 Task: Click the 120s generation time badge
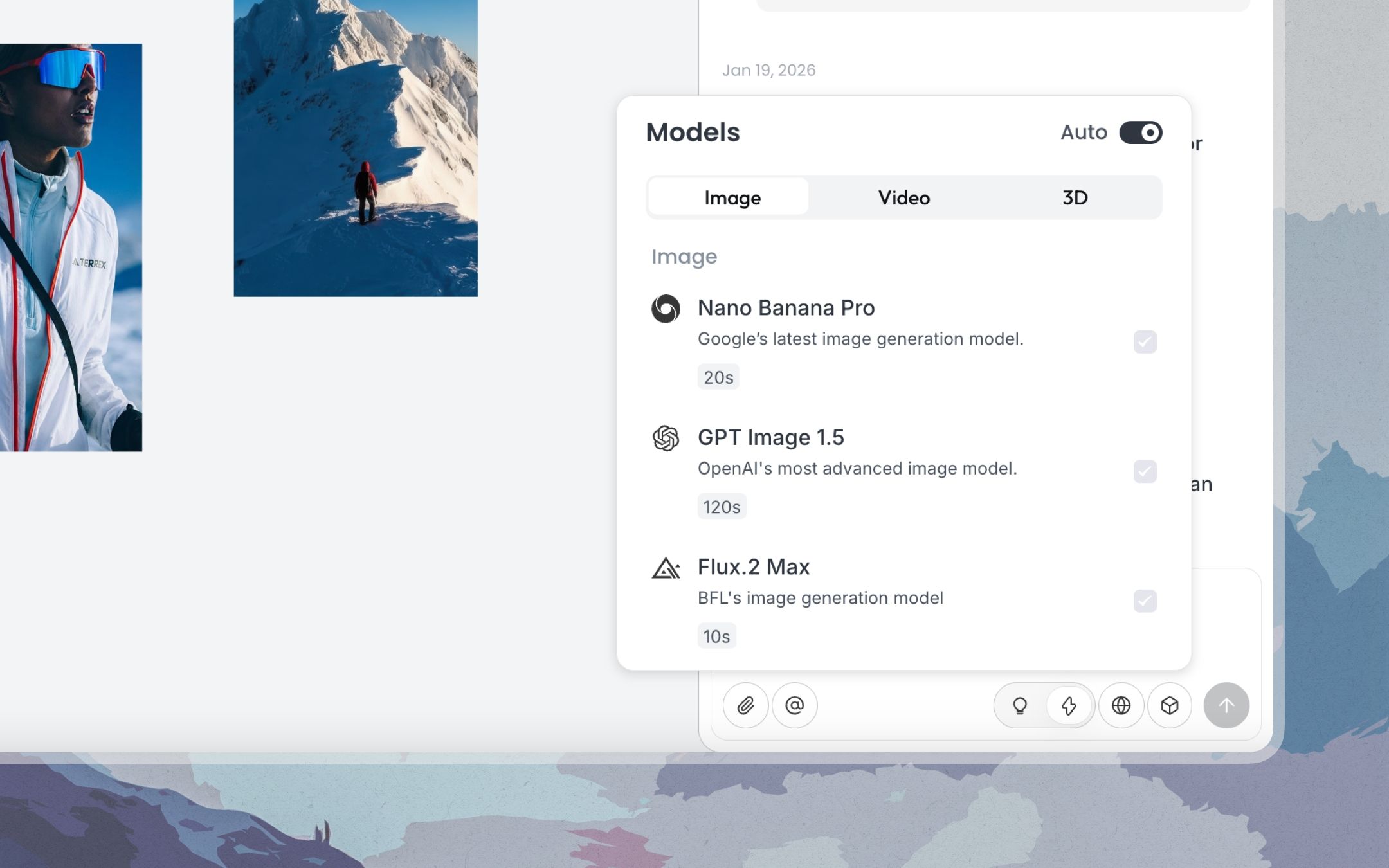[x=722, y=507]
